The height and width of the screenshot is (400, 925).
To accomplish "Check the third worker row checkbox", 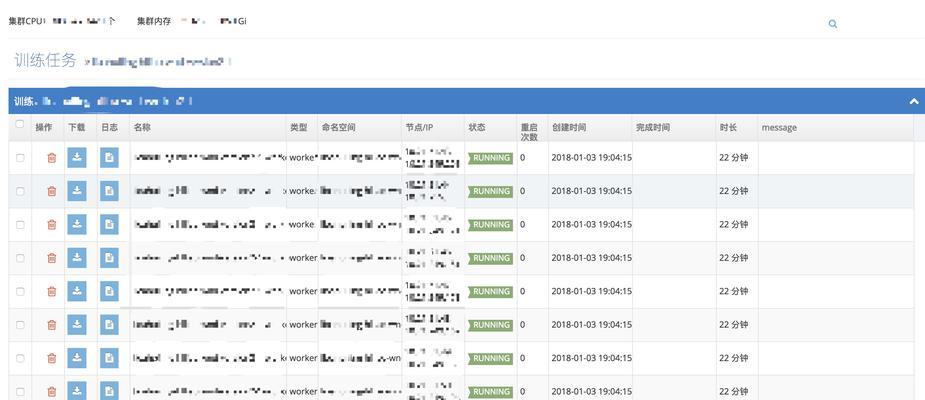I will [x=20, y=225].
